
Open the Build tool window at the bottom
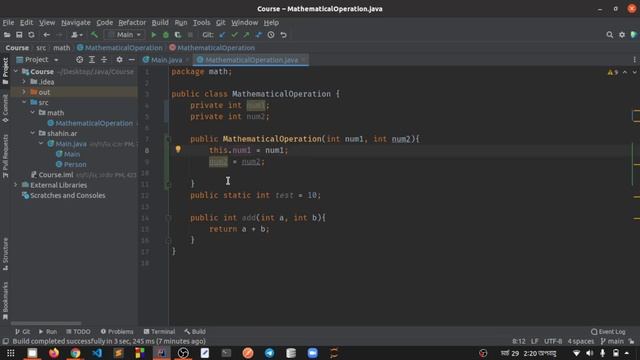195,332
